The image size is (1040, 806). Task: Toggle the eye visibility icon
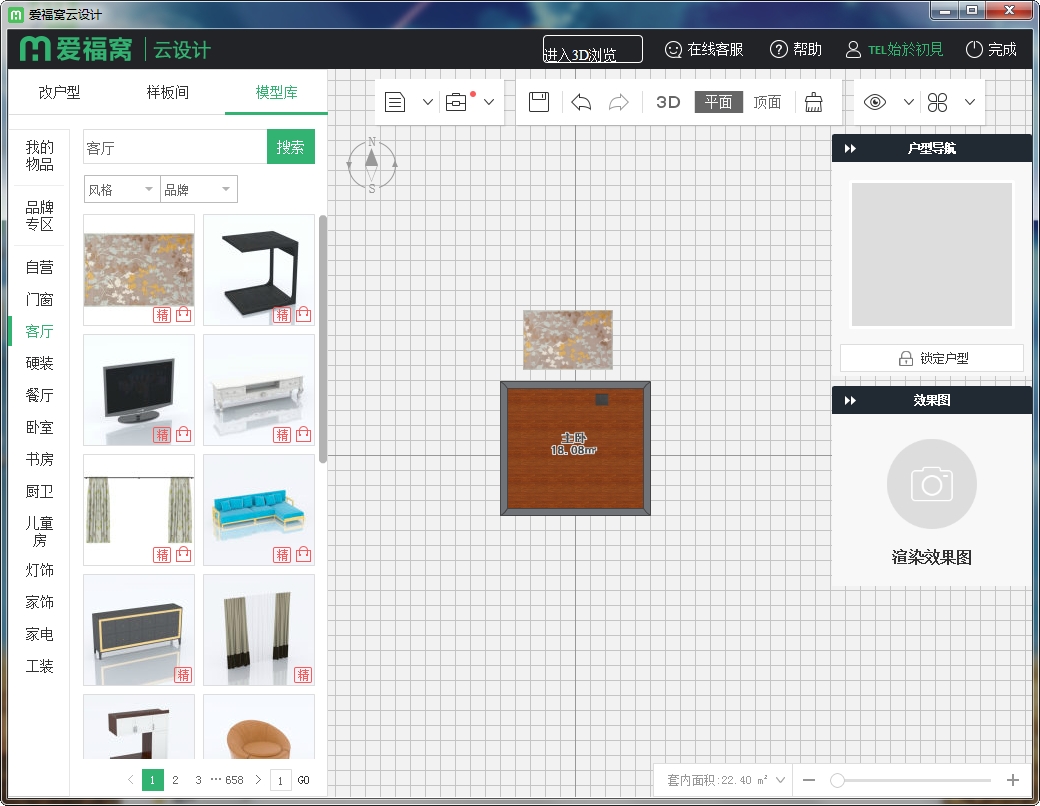click(875, 102)
